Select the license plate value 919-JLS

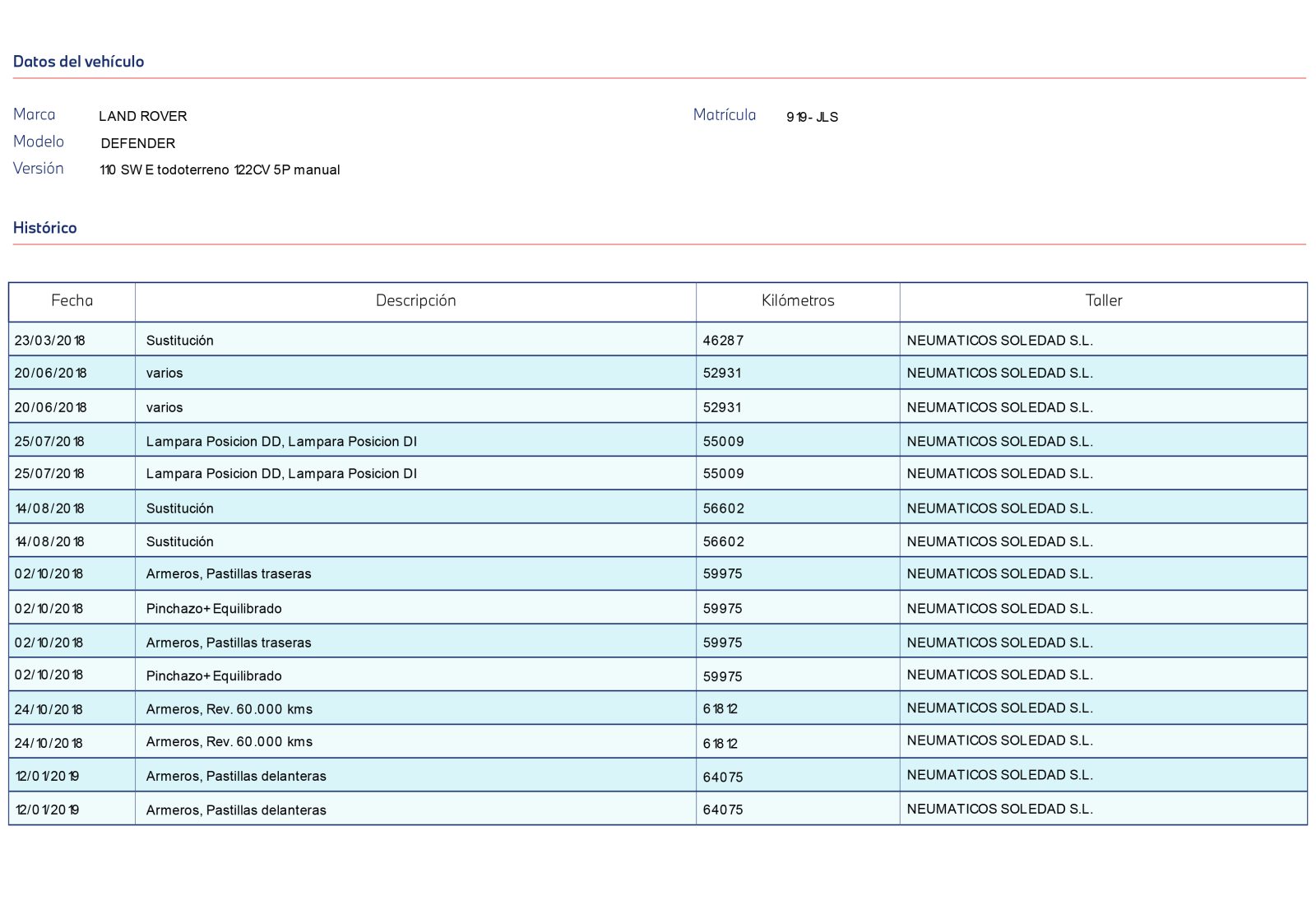[x=812, y=117]
